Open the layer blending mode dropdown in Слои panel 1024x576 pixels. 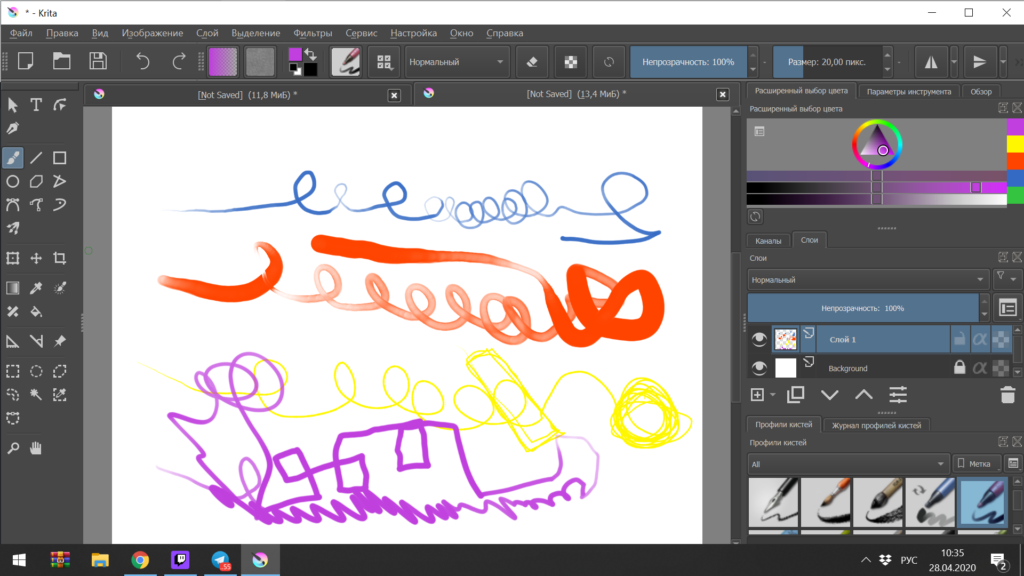pyautogui.click(x=868, y=279)
